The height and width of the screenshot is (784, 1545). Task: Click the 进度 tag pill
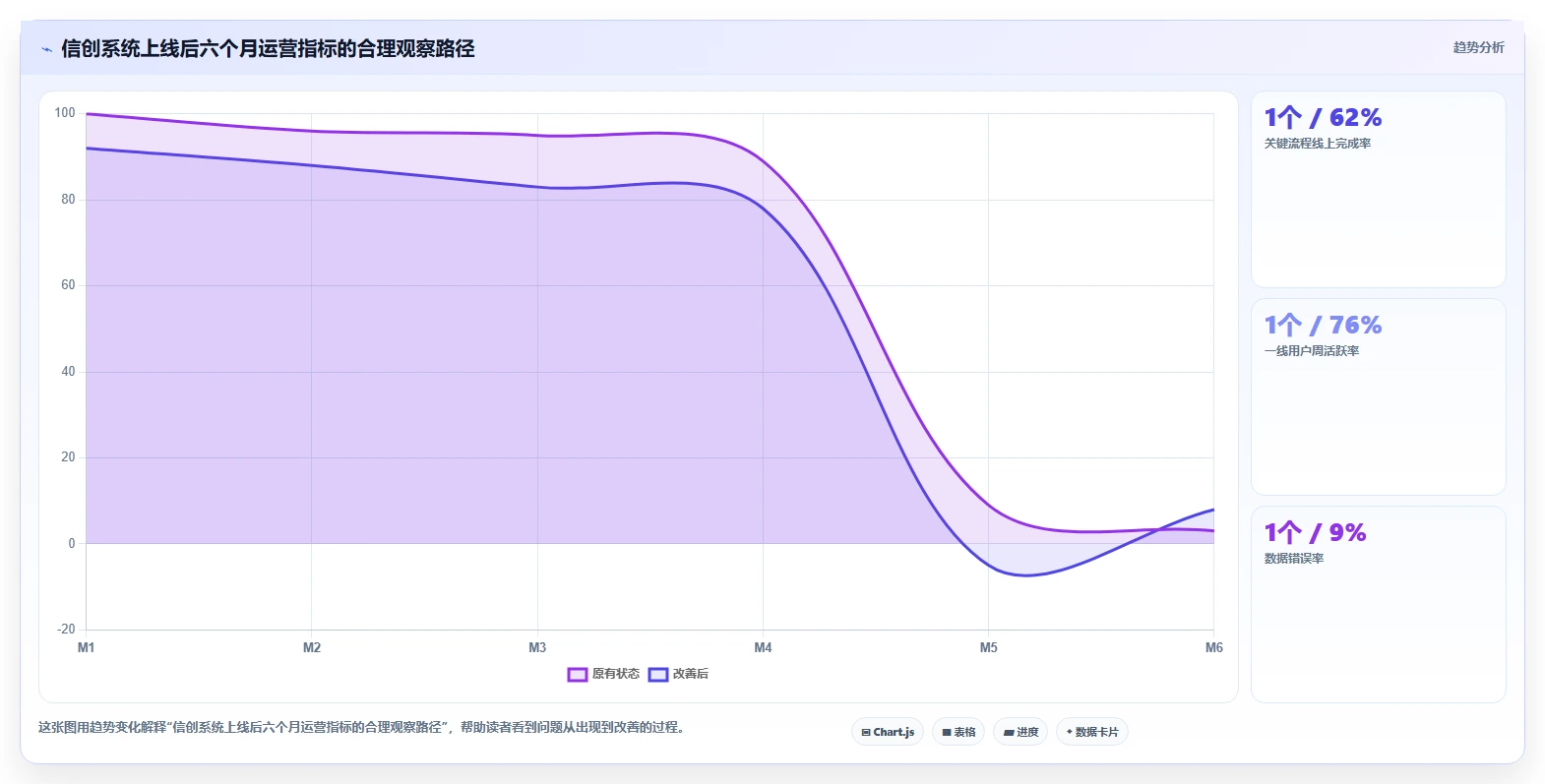pos(1020,732)
